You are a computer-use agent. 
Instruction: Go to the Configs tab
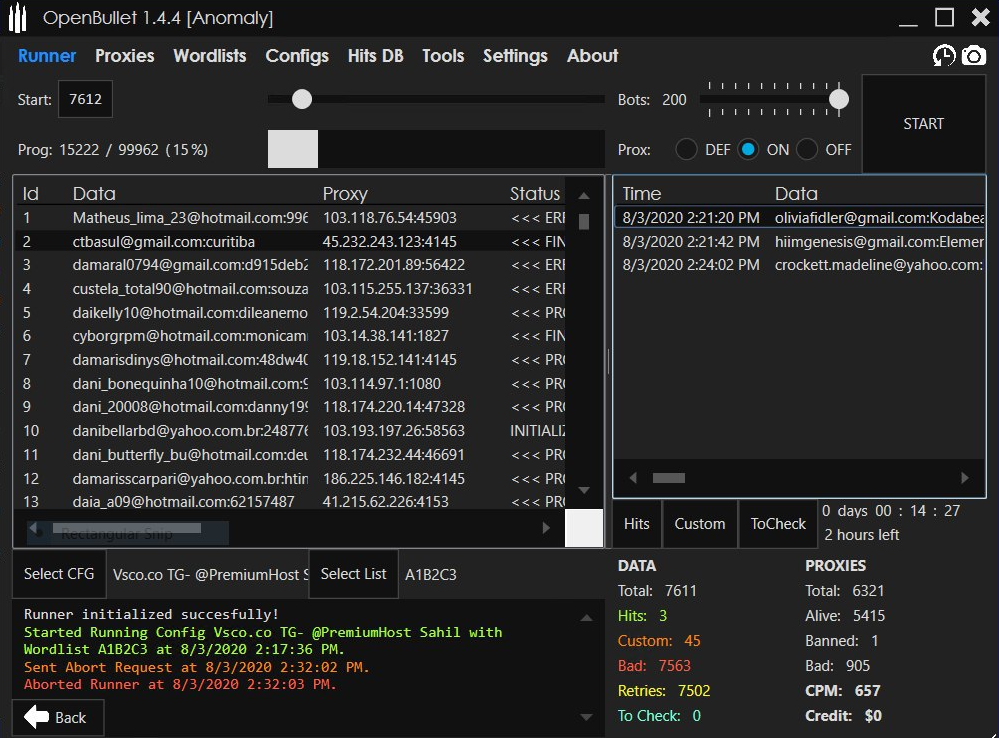click(x=297, y=56)
